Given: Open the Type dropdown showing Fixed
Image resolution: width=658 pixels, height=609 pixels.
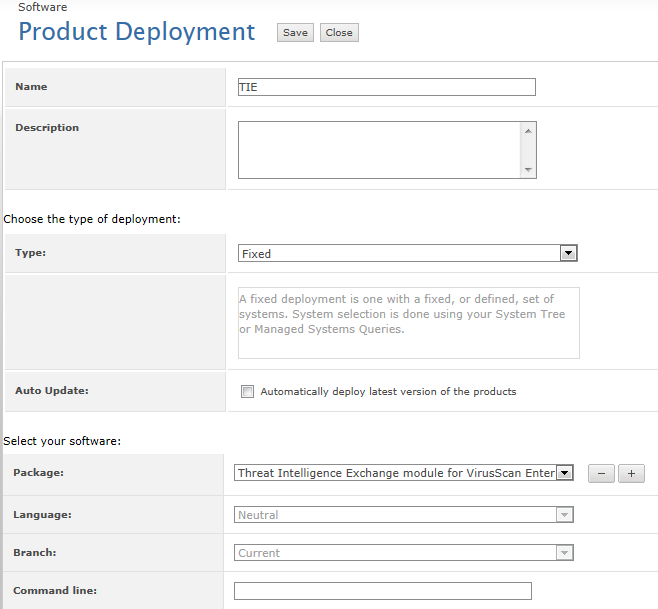Looking at the screenshot, I should point(407,253).
